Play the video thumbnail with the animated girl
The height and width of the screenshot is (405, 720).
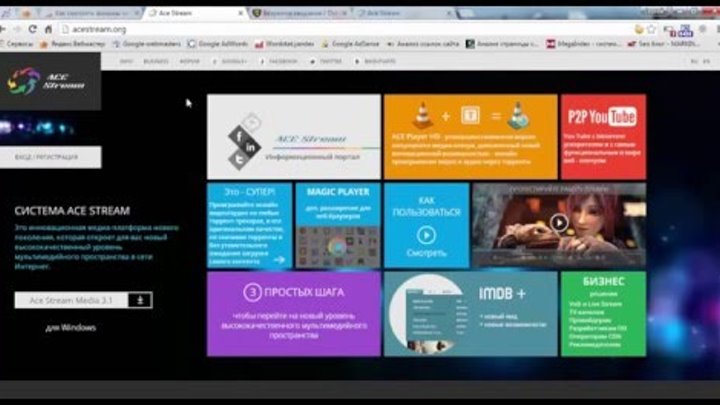point(559,223)
